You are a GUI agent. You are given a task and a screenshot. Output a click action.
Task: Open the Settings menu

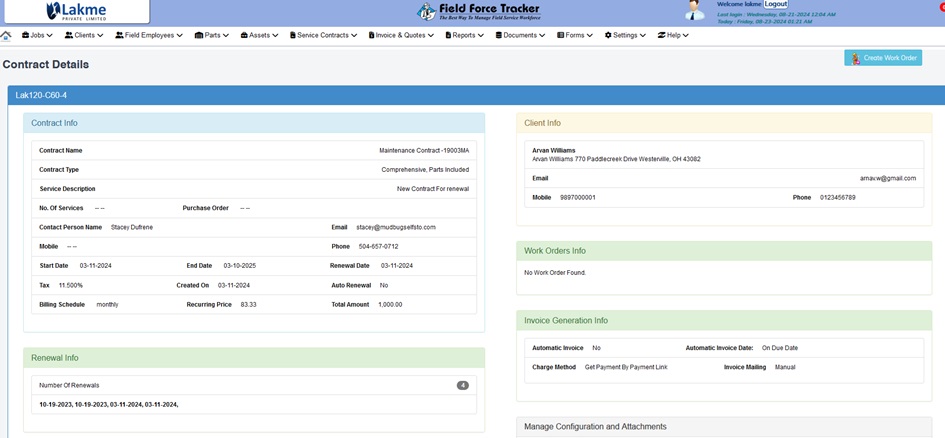tap(625, 36)
